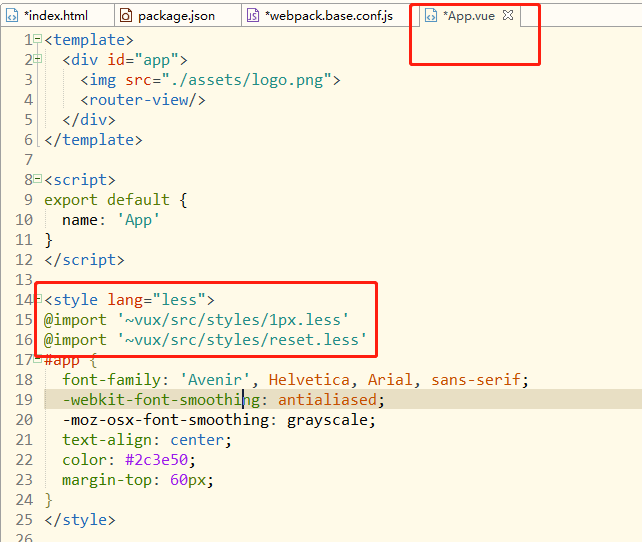Click the closing </script> tag
This screenshot has height=542, width=642.
click(84, 260)
